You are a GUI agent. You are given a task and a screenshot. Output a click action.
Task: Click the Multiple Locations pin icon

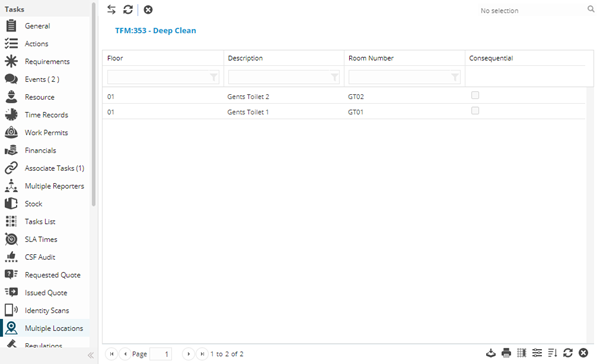pos(11,328)
